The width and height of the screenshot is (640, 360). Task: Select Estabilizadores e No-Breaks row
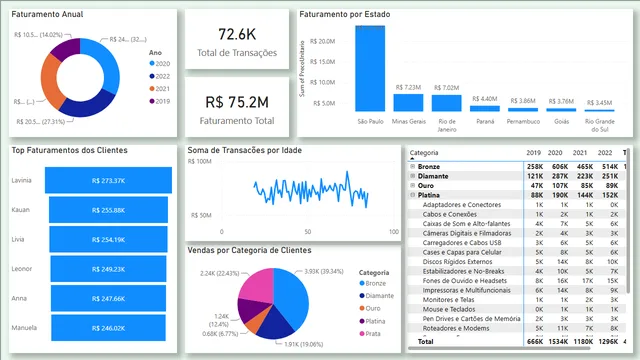[516, 271]
